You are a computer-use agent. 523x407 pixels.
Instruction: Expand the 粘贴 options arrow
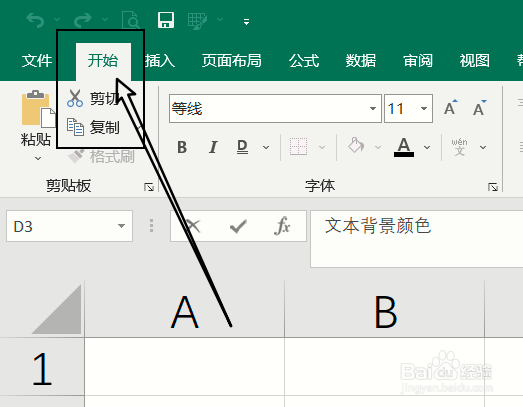tap(38, 158)
